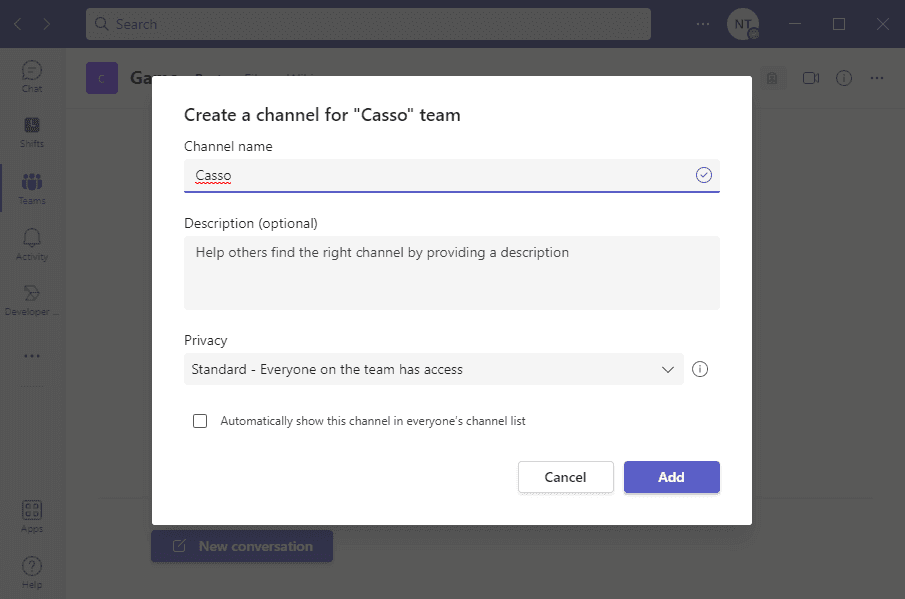The height and width of the screenshot is (599, 905).
Task: Click the dialog title Create a channel
Action: click(322, 115)
